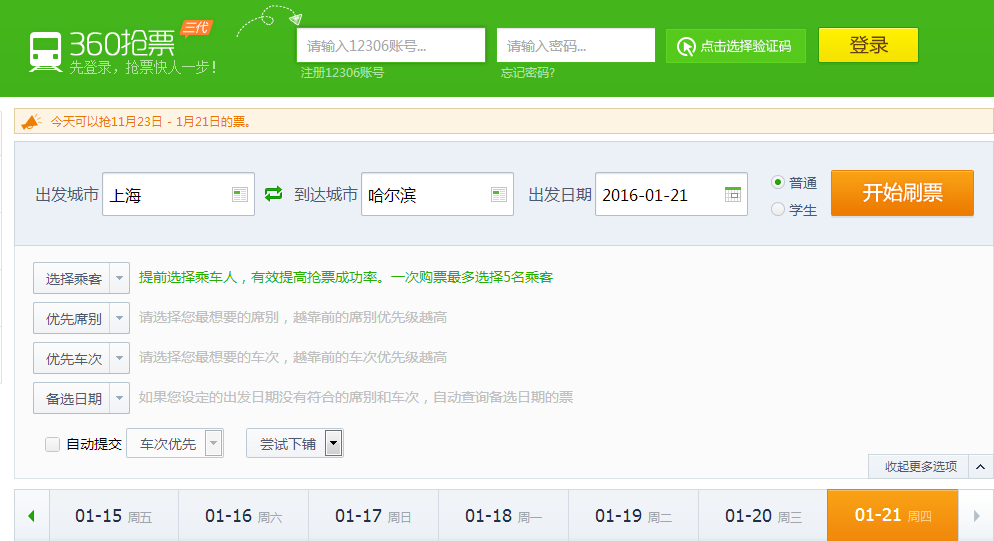Click the collapse chevron beside 收起更多选项
The width and height of the screenshot is (994, 541).
click(x=980, y=467)
